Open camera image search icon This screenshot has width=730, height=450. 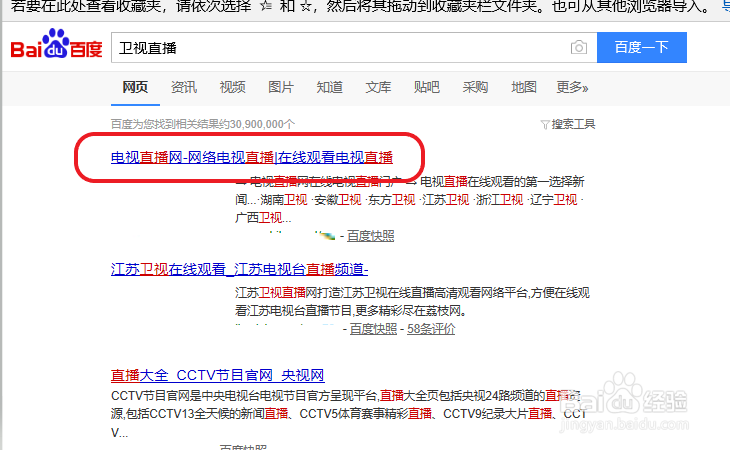click(579, 47)
